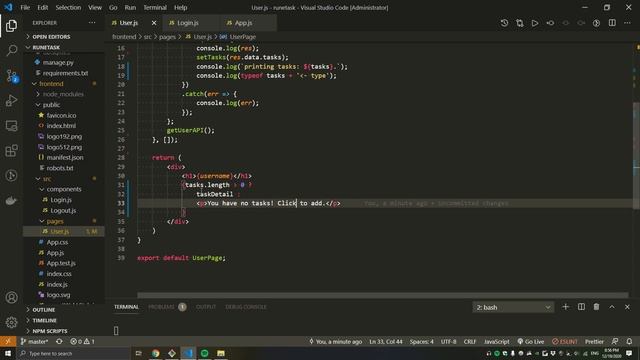Screen dimensions: 640x360
Task: Select terminal from 2: bash dropdown
Action: [x=513, y=307]
